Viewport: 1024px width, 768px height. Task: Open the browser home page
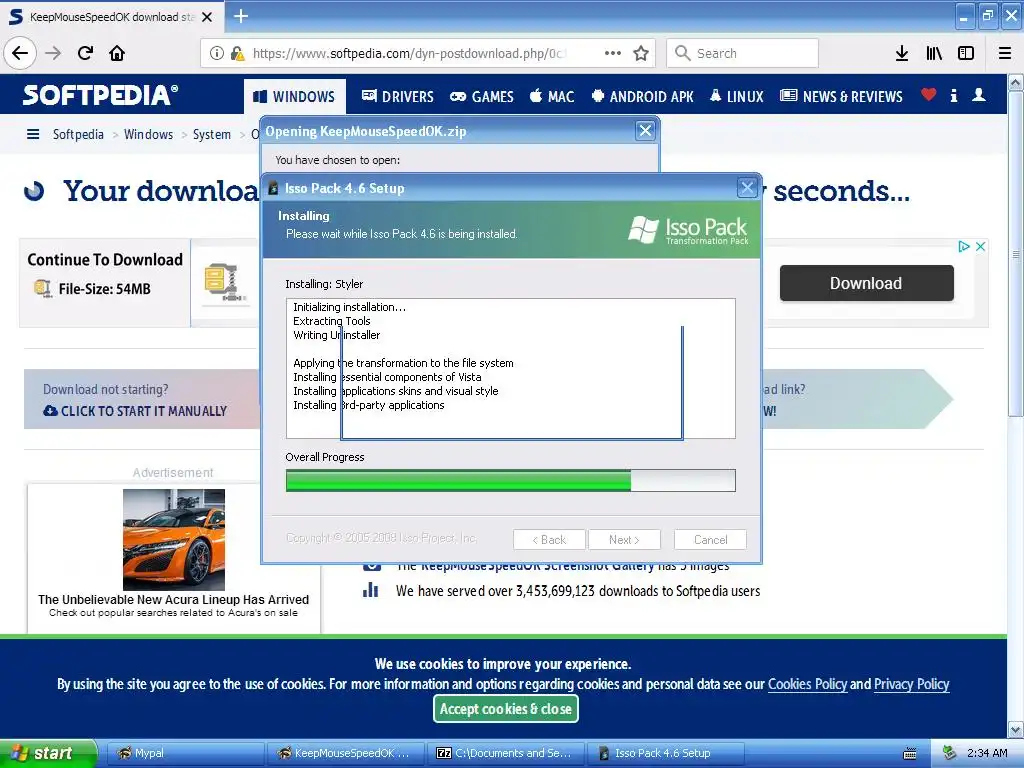[117, 53]
